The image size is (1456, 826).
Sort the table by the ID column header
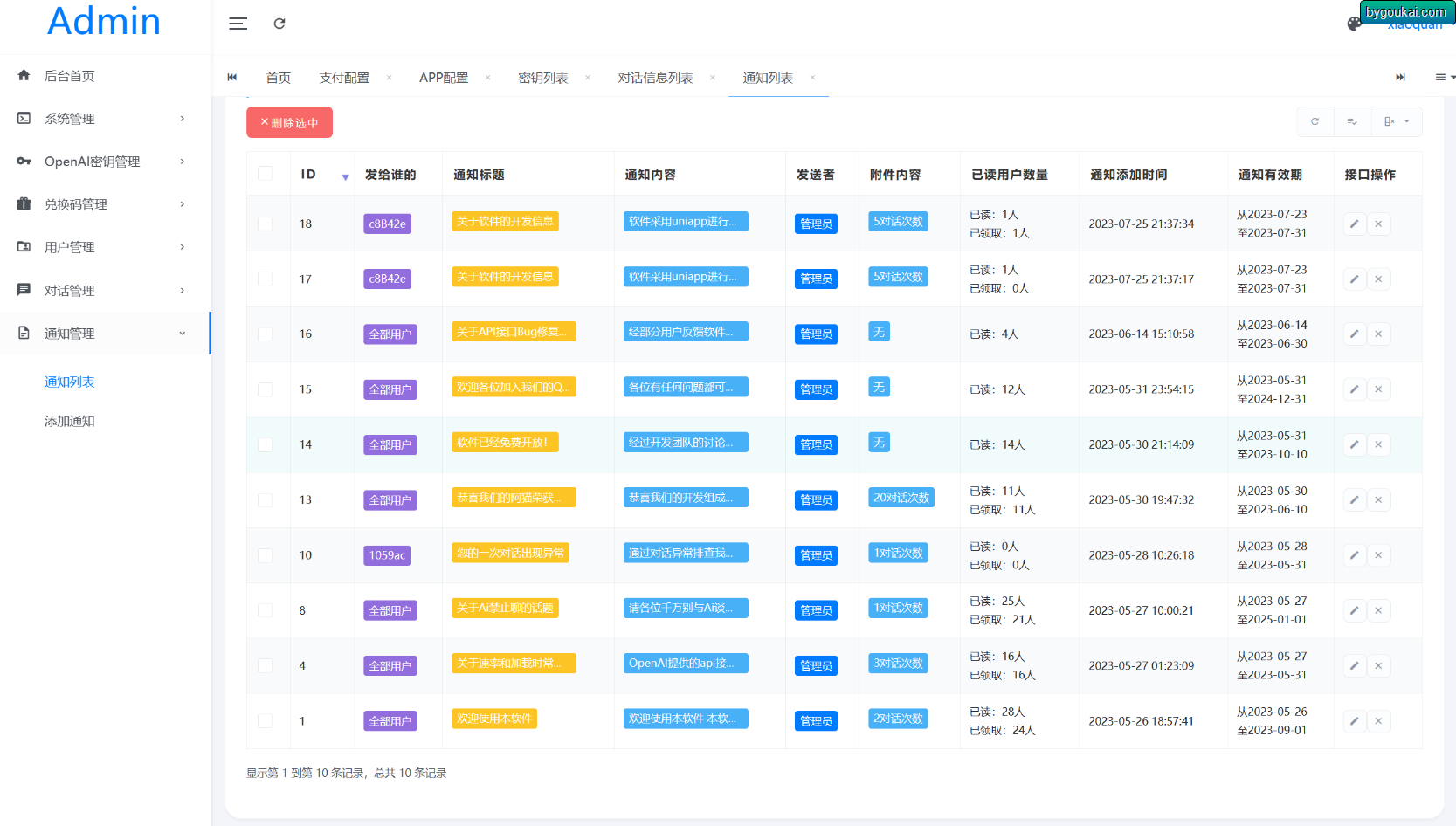pyautogui.click(x=324, y=175)
